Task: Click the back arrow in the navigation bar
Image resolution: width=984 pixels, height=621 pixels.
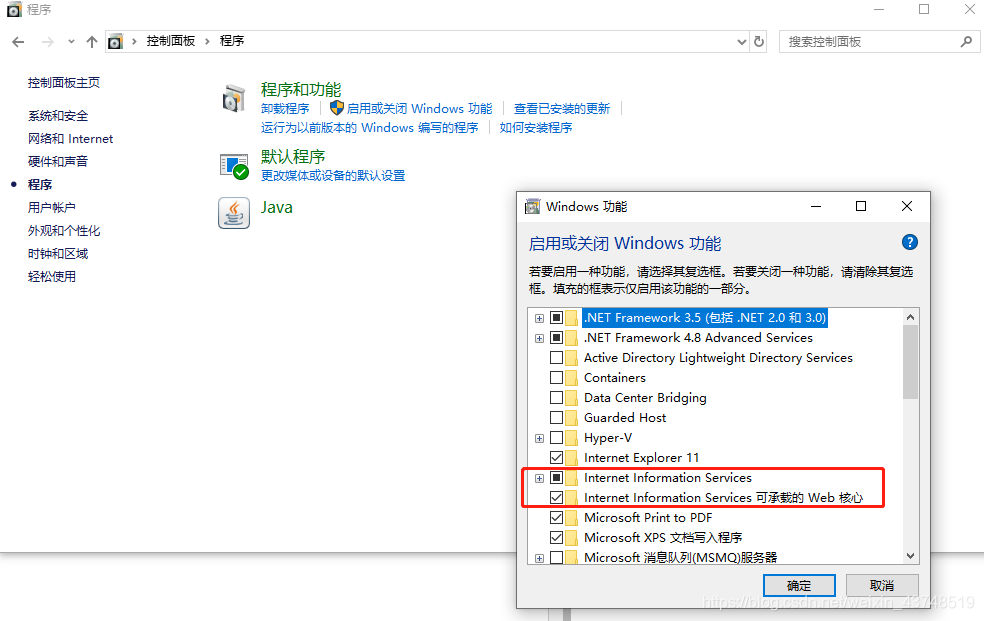Action: (x=18, y=42)
